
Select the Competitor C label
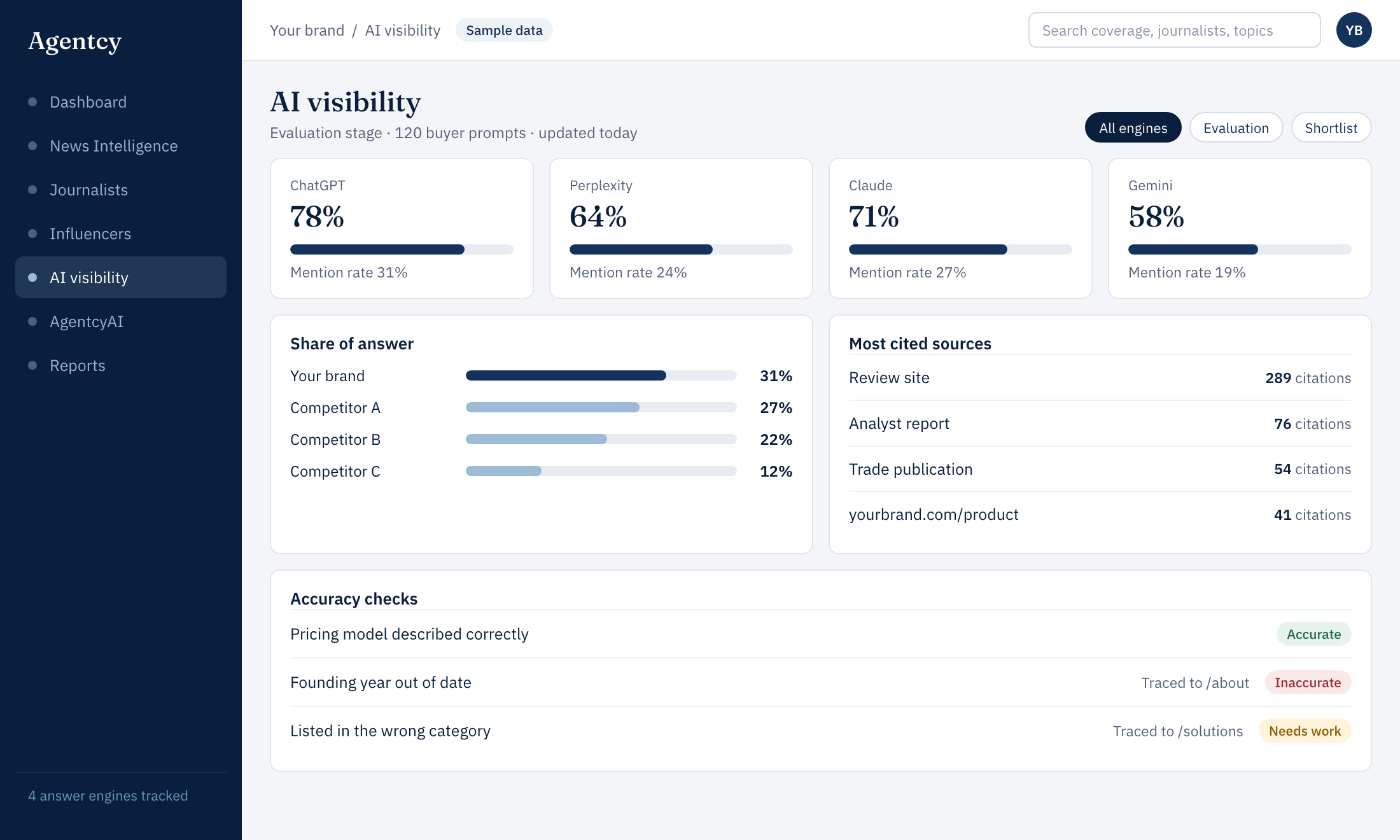(x=335, y=472)
